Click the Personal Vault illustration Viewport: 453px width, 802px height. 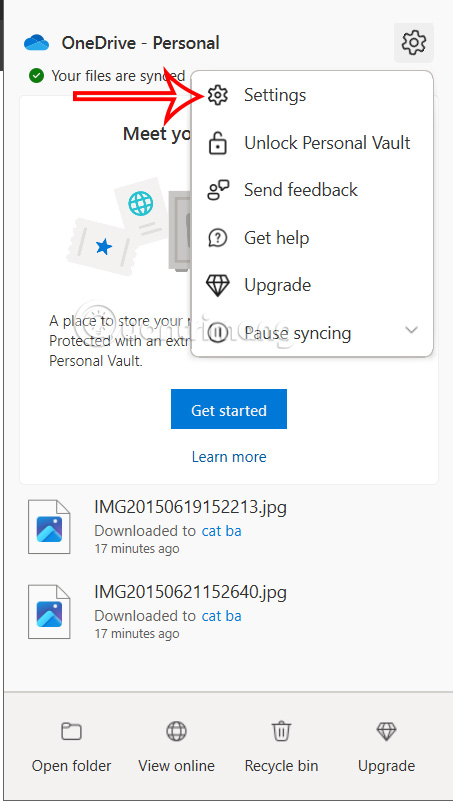click(130, 228)
